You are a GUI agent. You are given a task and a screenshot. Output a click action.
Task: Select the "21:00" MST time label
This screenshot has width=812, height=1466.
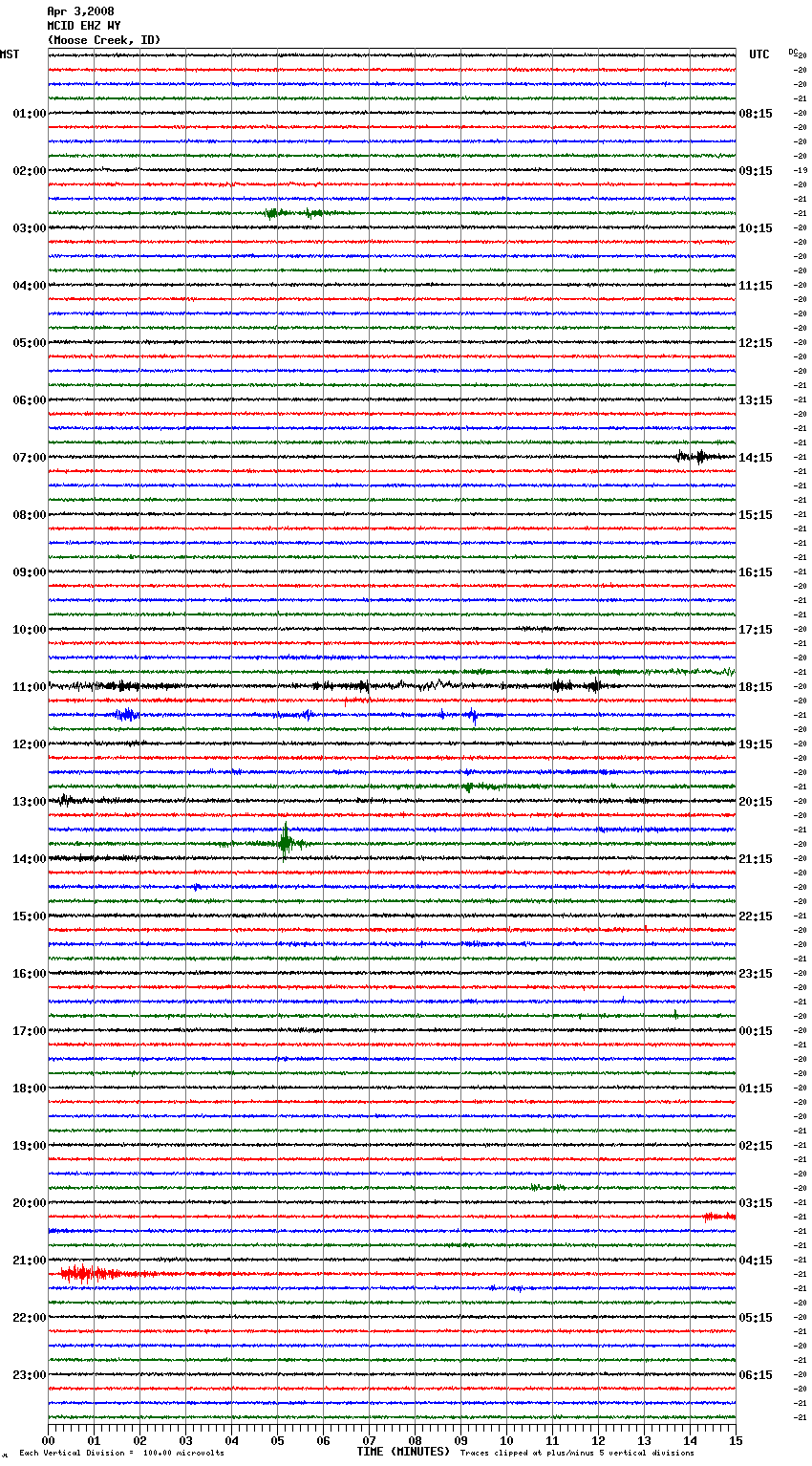click(29, 1261)
